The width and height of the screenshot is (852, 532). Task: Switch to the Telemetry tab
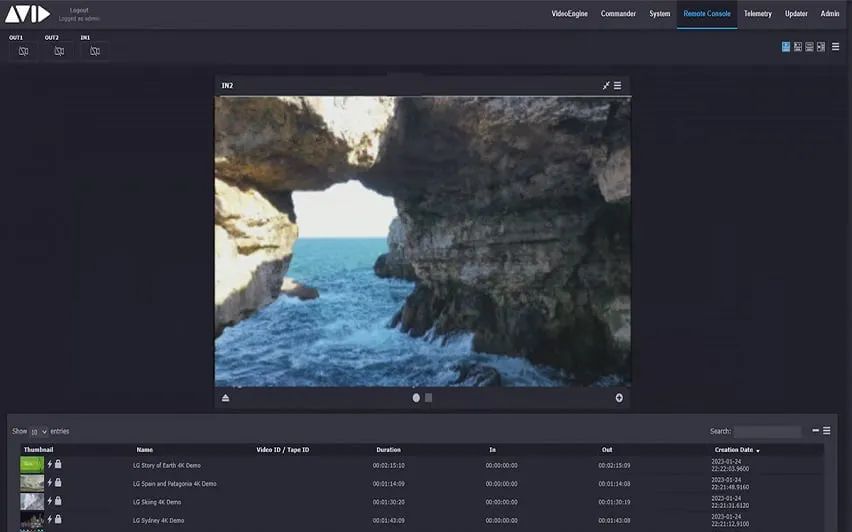point(757,14)
